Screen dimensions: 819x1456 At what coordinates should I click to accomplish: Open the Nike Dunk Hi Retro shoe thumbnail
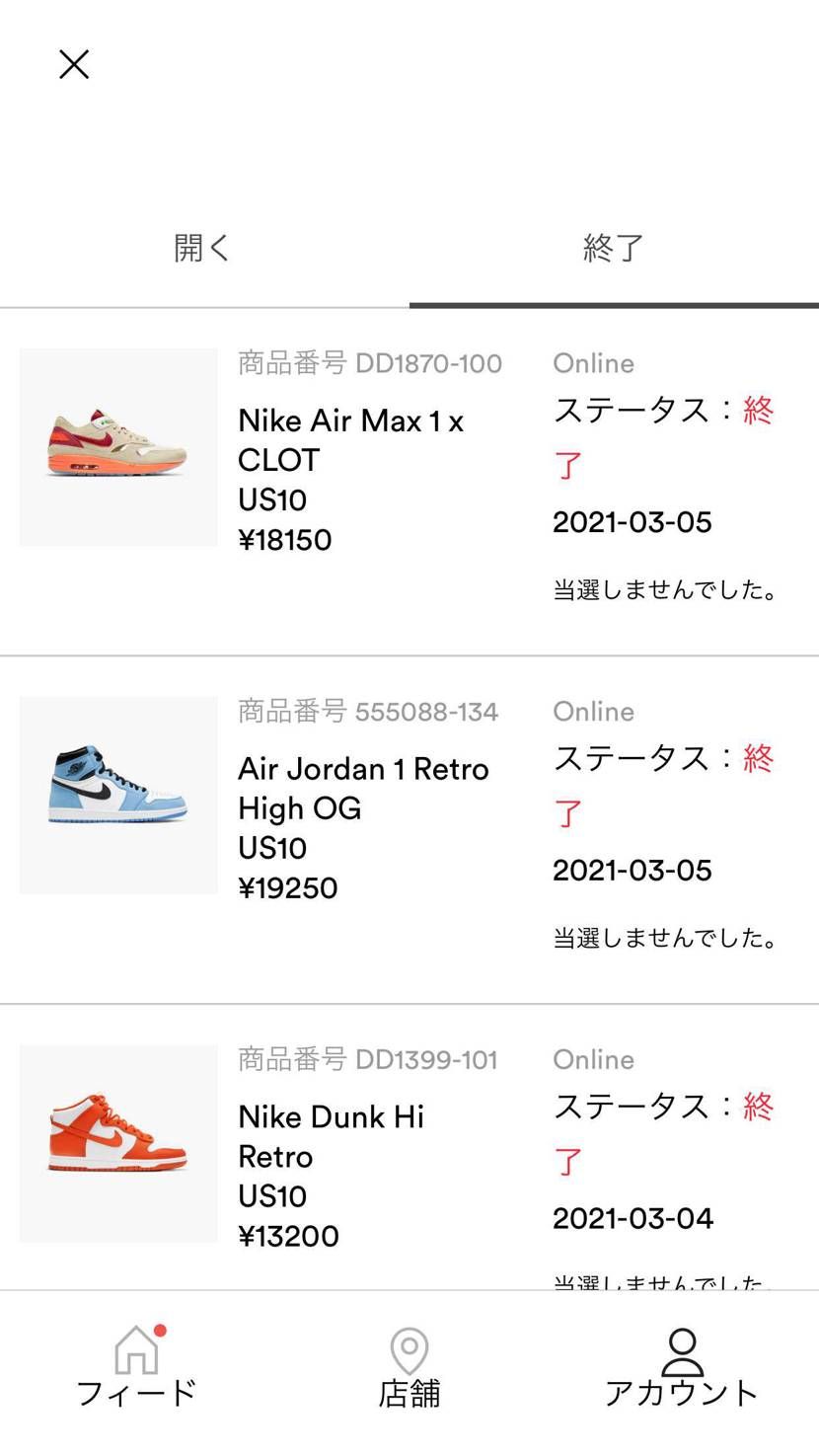[x=118, y=1143]
